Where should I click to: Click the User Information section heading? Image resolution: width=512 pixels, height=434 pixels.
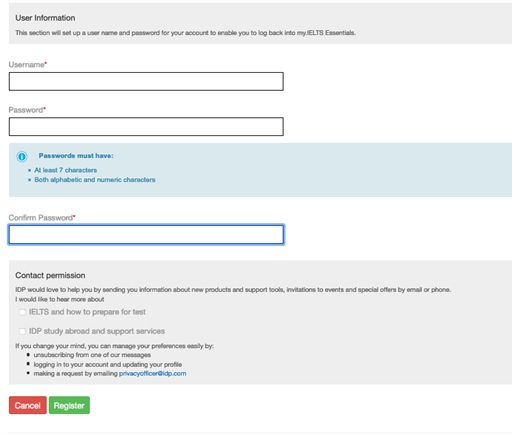coord(45,18)
